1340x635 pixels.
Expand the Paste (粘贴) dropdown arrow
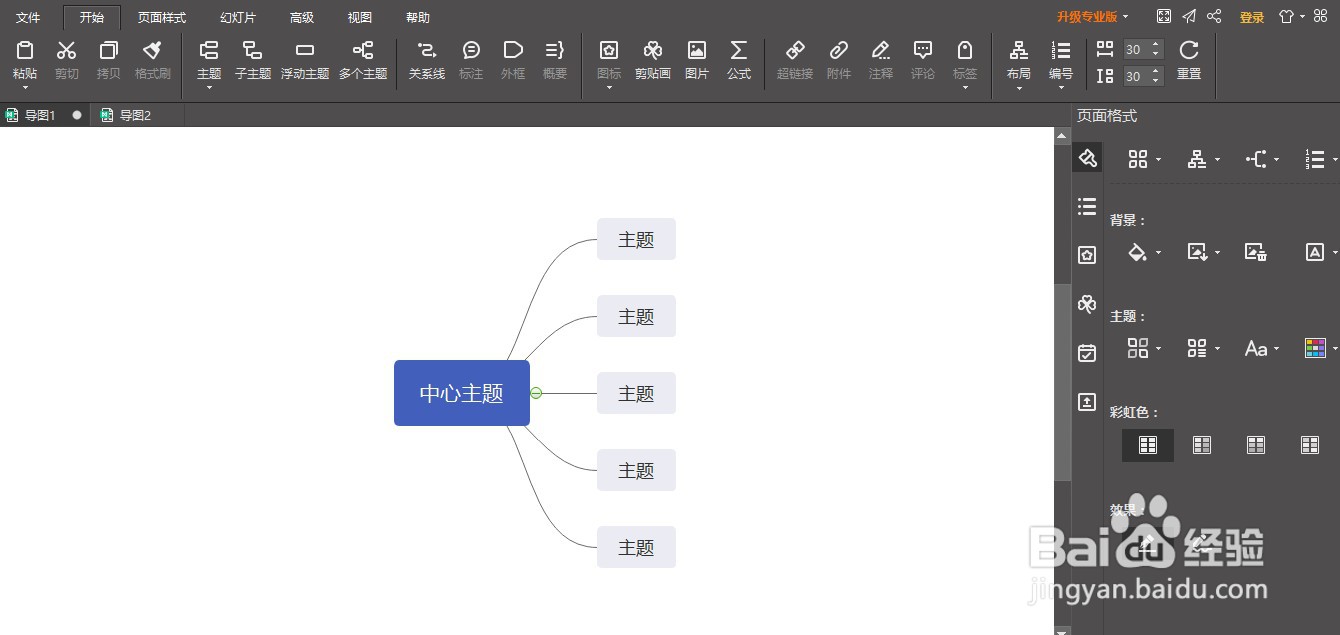click(25, 88)
